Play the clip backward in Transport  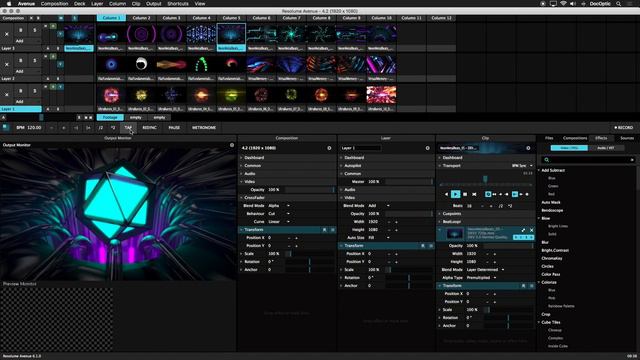coord(446,194)
